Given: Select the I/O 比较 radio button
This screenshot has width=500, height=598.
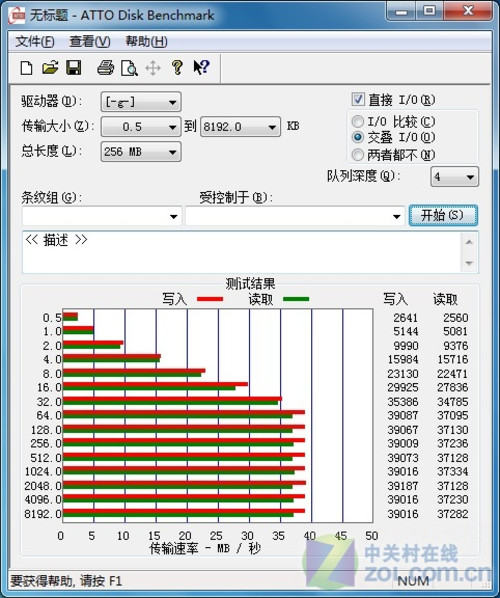Looking at the screenshot, I should pyautogui.click(x=357, y=122).
